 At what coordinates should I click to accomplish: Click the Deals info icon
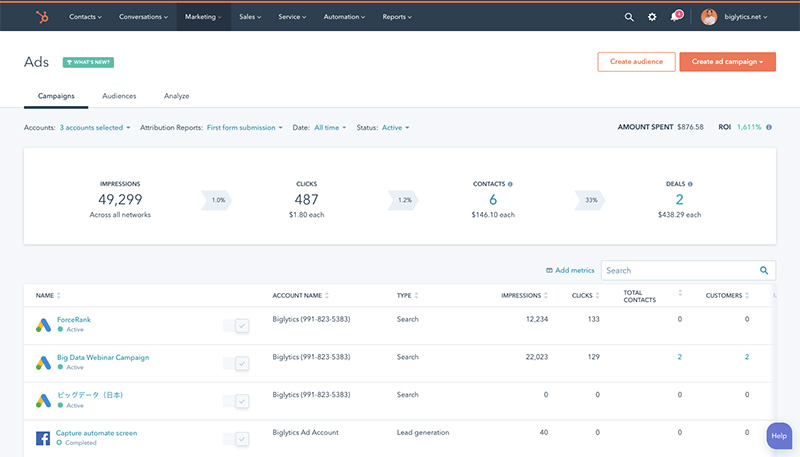click(690, 184)
